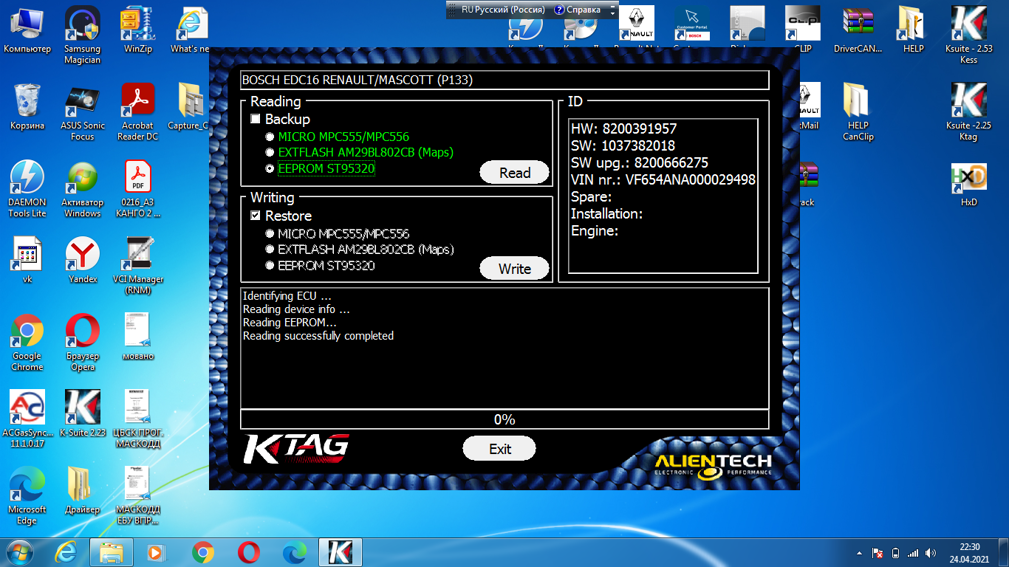Enable the Backup checkbox

point(255,119)
